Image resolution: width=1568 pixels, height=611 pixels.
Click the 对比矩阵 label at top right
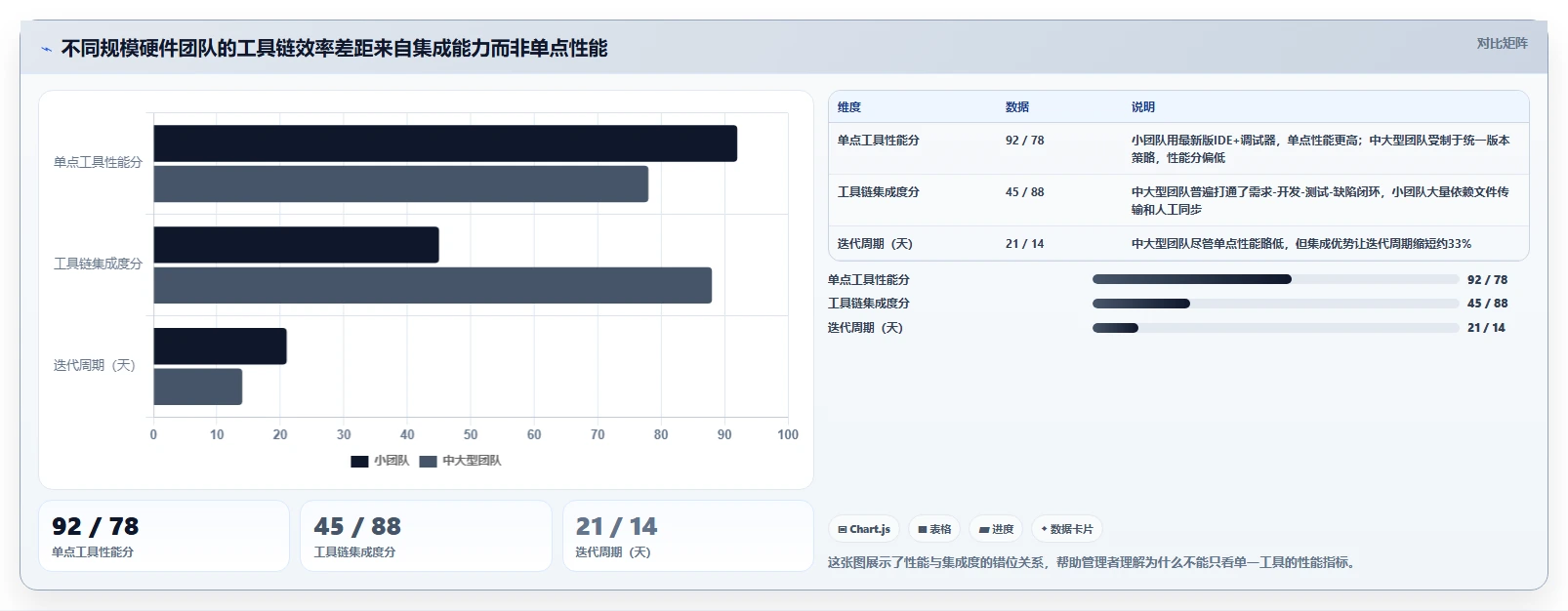[1502, 43]
